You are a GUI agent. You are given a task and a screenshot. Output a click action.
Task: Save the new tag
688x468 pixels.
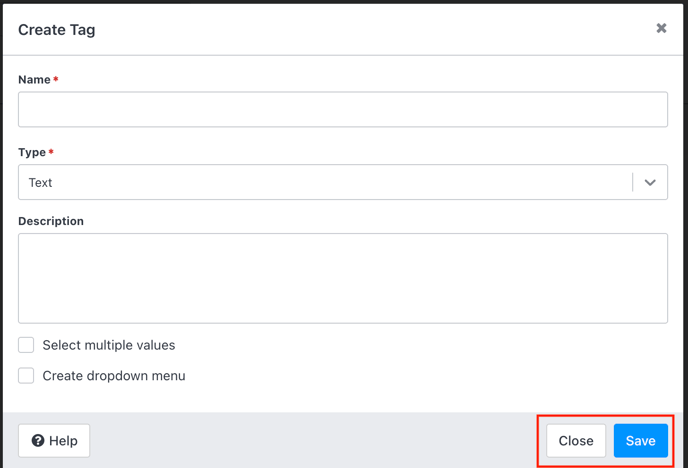pos(641,440)
